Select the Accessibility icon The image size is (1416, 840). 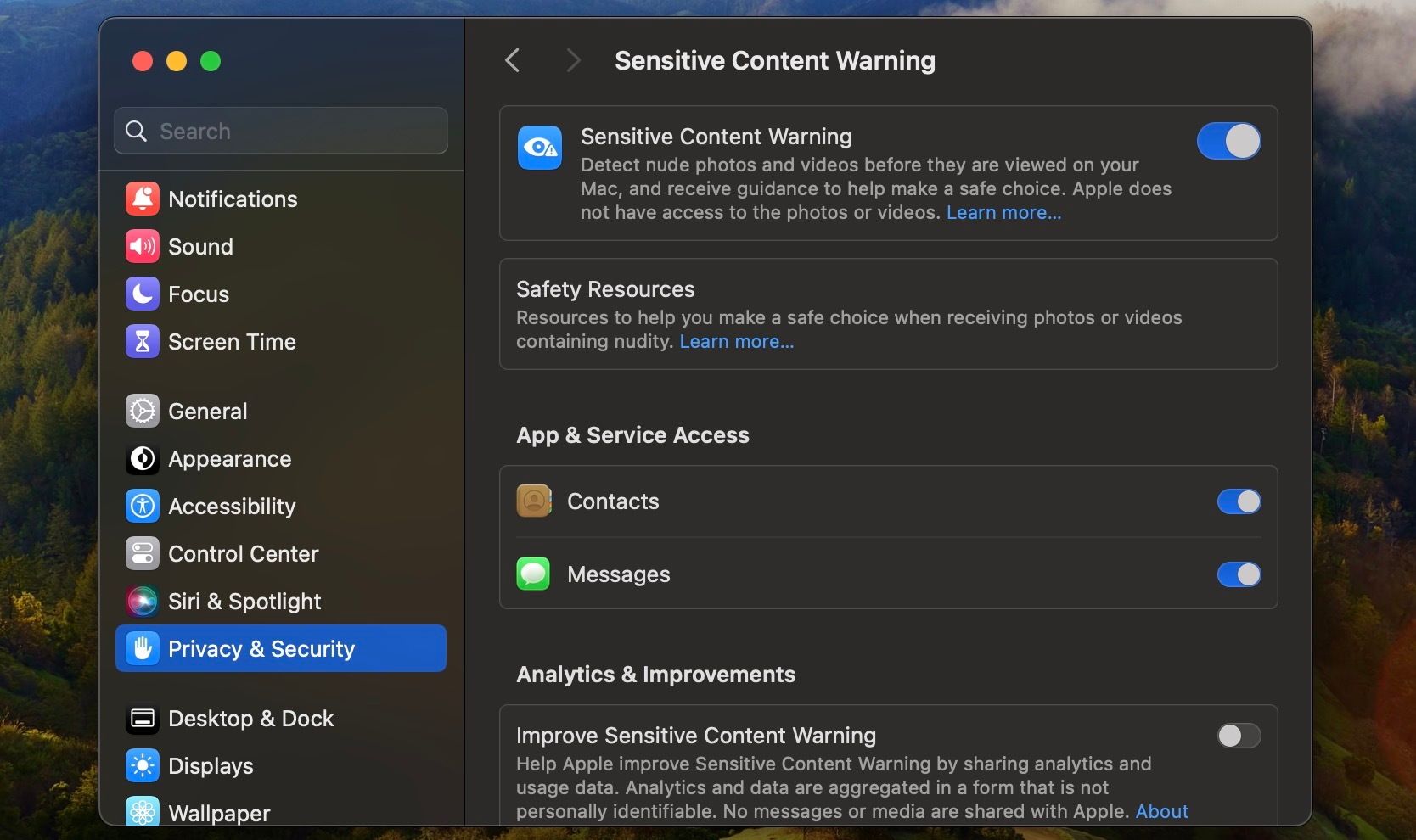pyautogui.click(x=142, y=506)
